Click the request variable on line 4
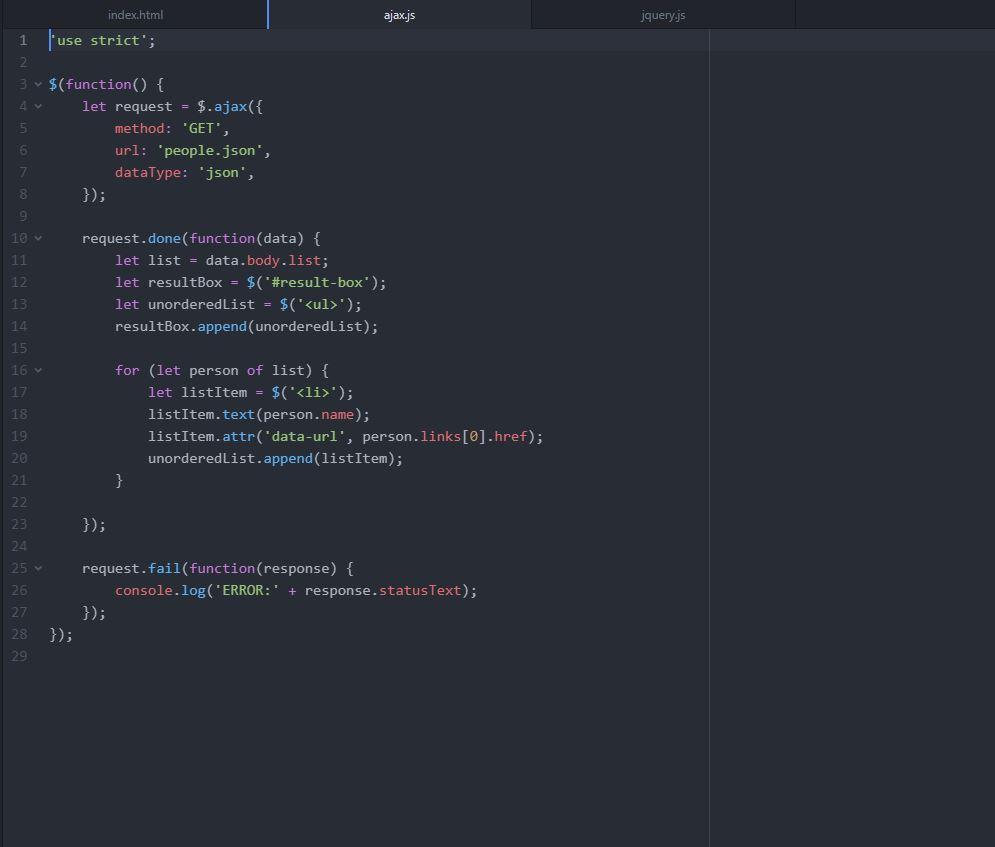 coord(143,107)
